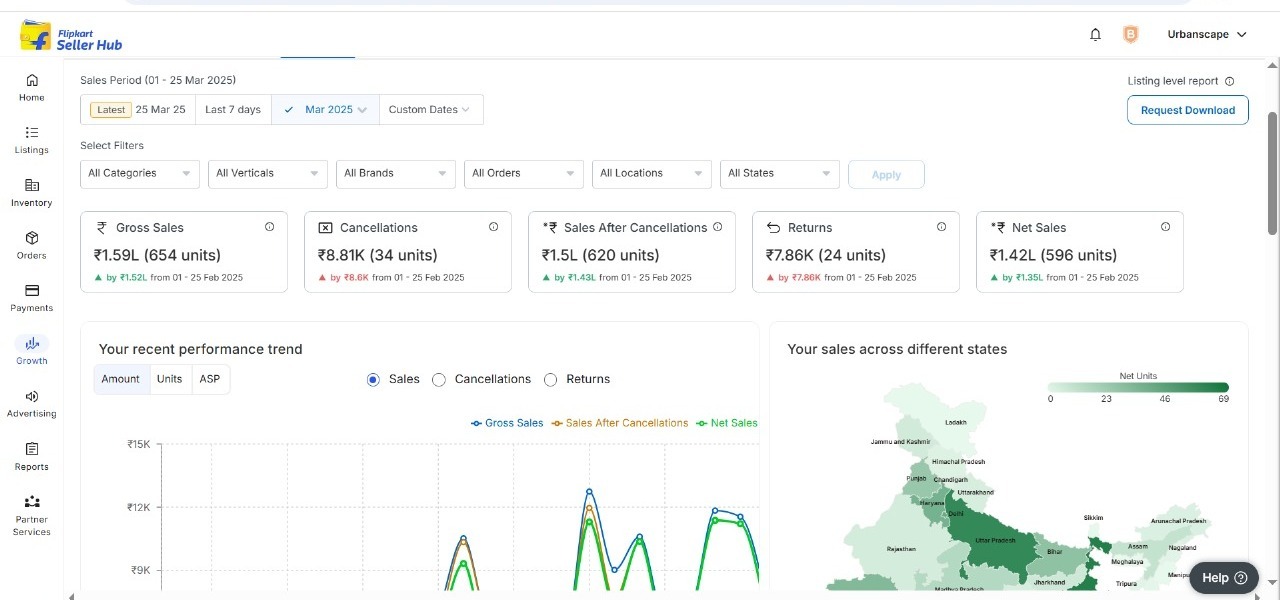Open Reports from the sidebar
Screen dimensions: 1280x600
[x=32, y=450]
